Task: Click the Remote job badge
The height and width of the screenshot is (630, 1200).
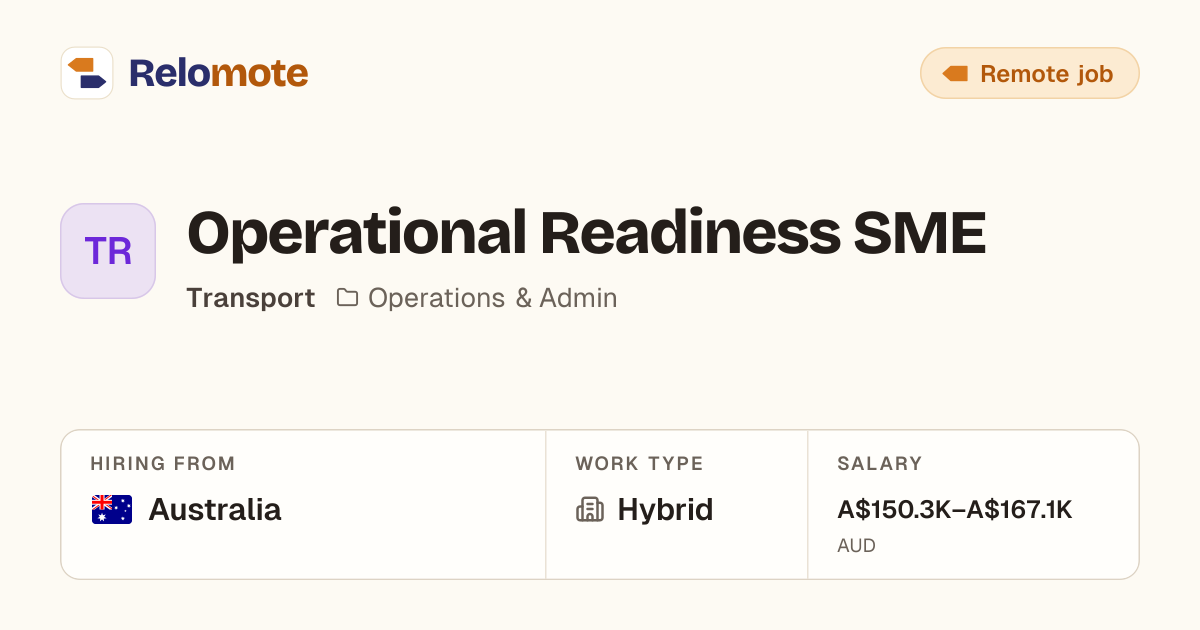Action: (x=1030, y=73)
